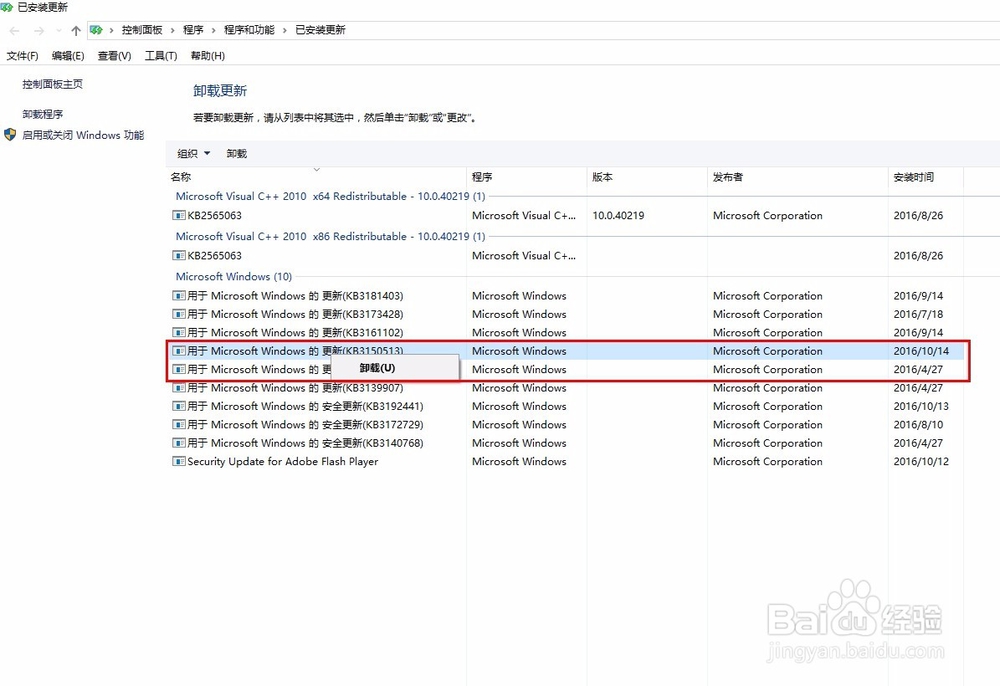1000x686 pixels.
Task: Click install date 2016/10/12 cell
Action: click(921, 462)
